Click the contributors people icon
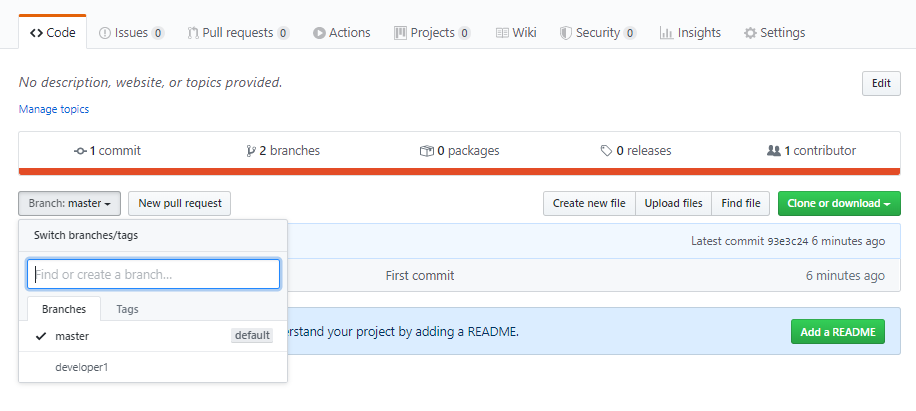This screenshot has height=411, width=916. pos(773,151)
